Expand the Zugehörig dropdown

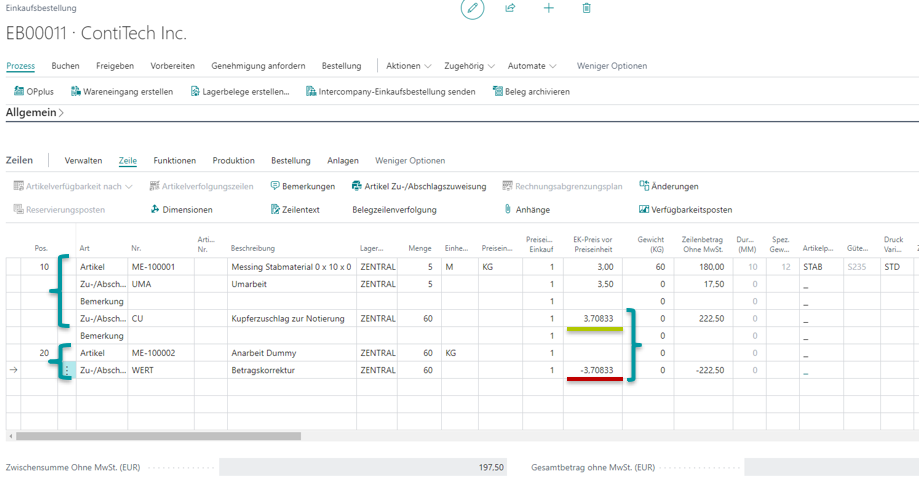click(468, 66)
